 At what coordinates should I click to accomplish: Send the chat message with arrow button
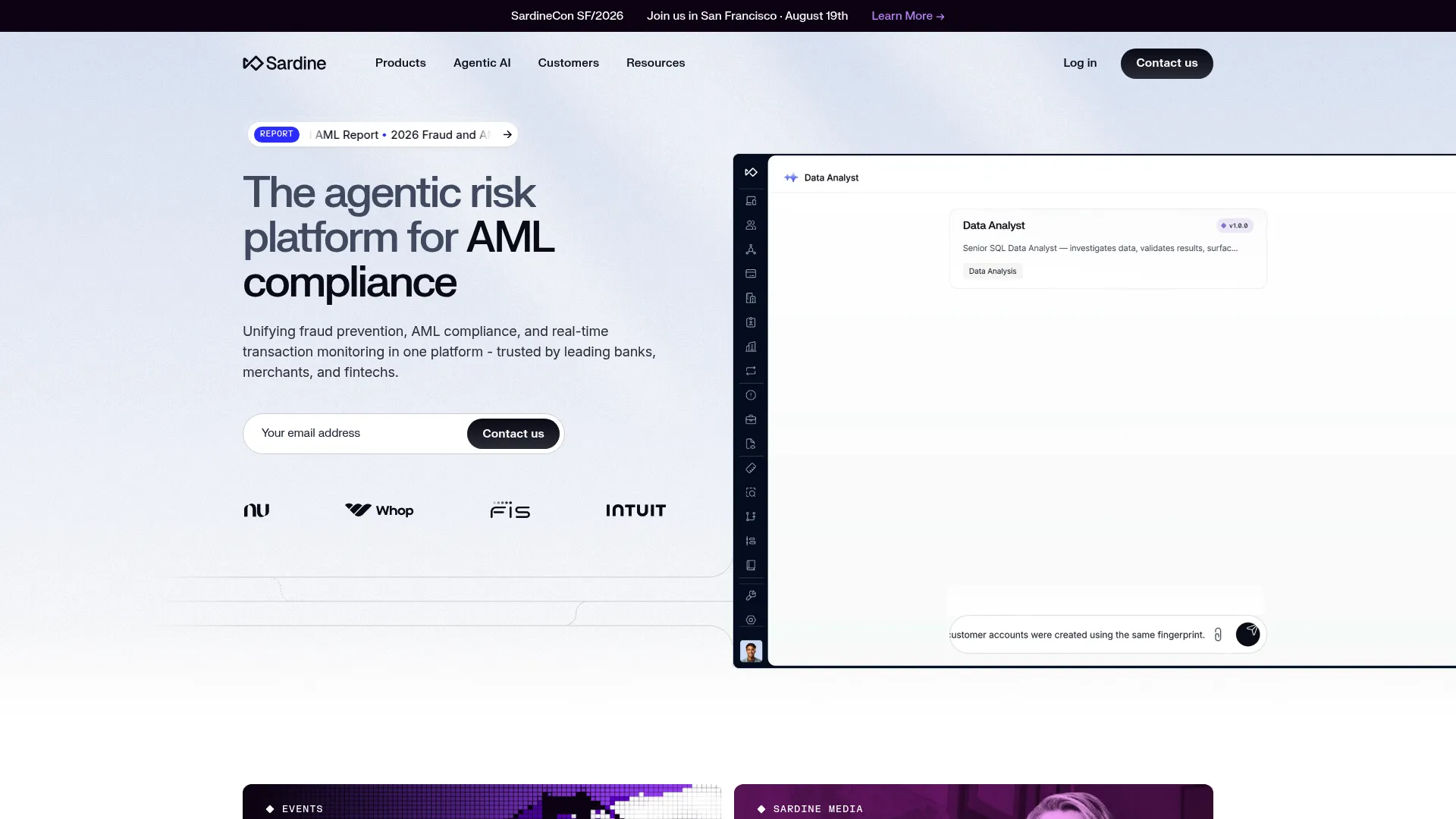click(x=1247, y=634)
